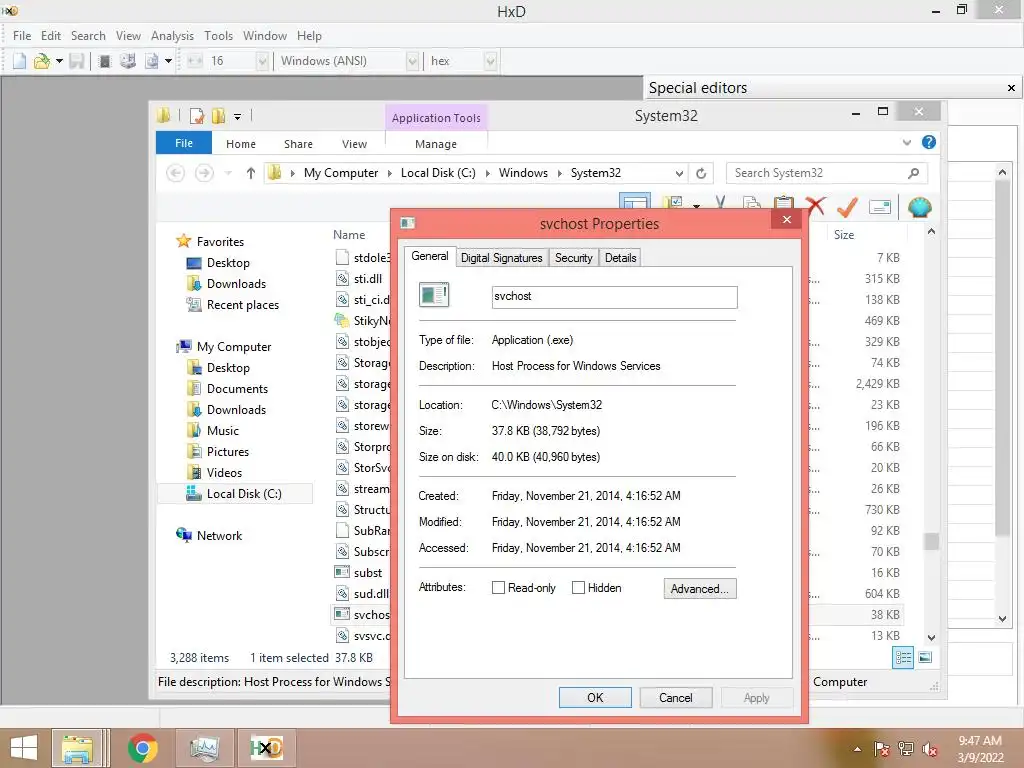
Task: Click the orange checkmark Properties toolbar icon
Action: point(847,207)
